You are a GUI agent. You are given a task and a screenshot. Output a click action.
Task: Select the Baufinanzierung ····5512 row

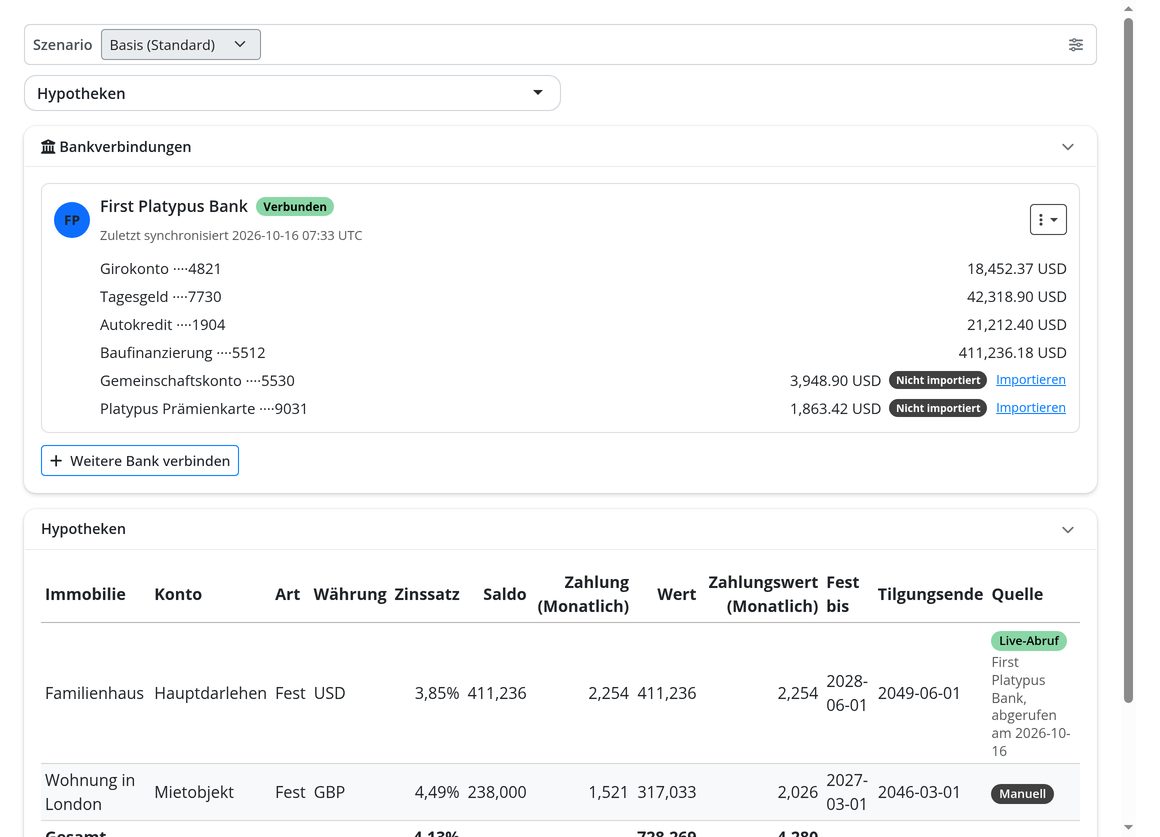[x=583, y=353]
